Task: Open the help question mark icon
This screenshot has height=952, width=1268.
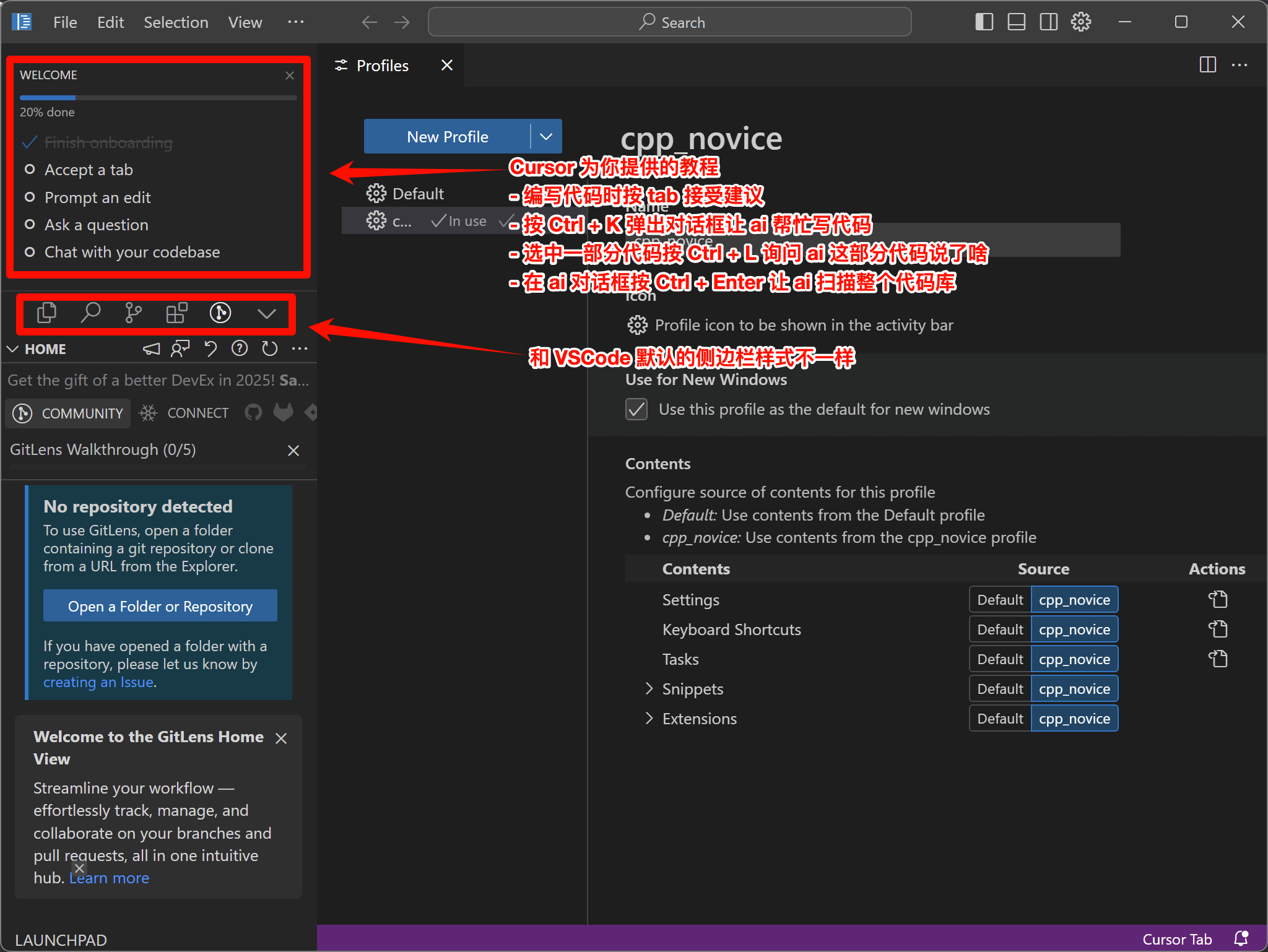Action: point(240,349)
